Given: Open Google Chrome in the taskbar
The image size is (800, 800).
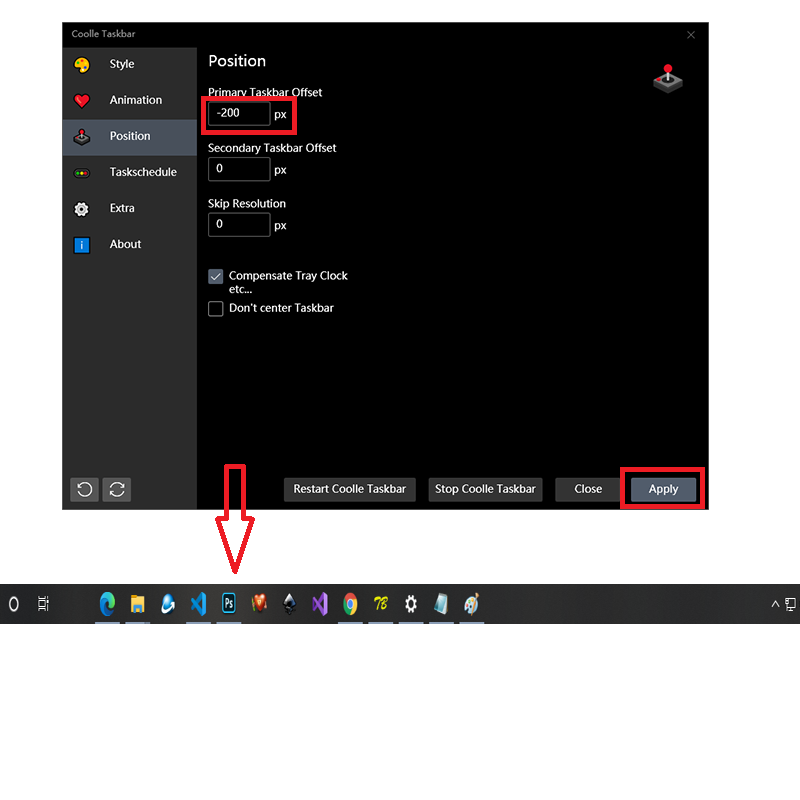Looking at the screenshot, I should [x=350, y=604].
